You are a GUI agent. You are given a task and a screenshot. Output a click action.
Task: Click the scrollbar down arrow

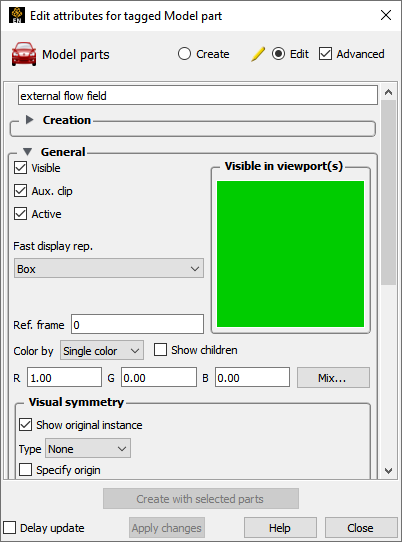point(389,470)
